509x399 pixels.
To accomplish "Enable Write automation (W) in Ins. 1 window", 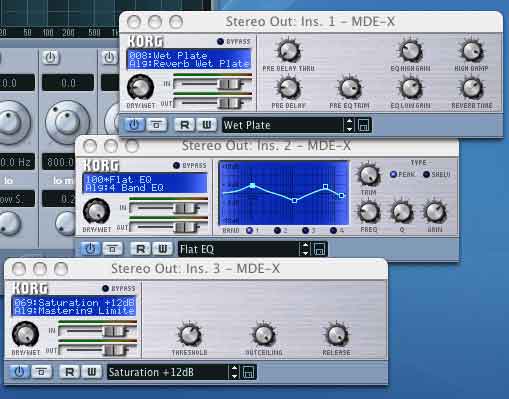I will 207,125.
